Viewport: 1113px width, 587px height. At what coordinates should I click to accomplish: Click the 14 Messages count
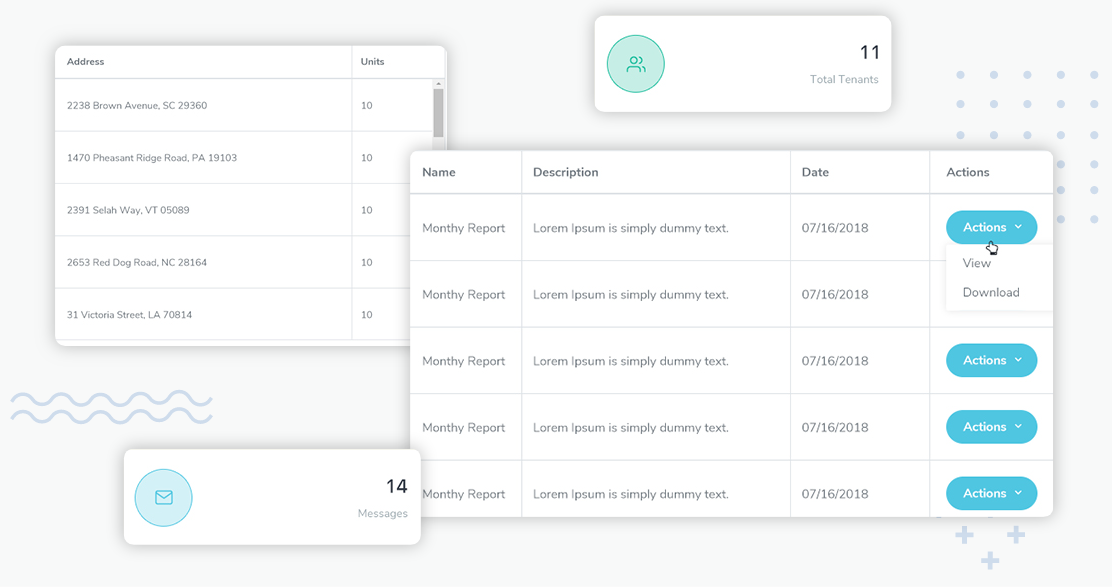(397, 486)
